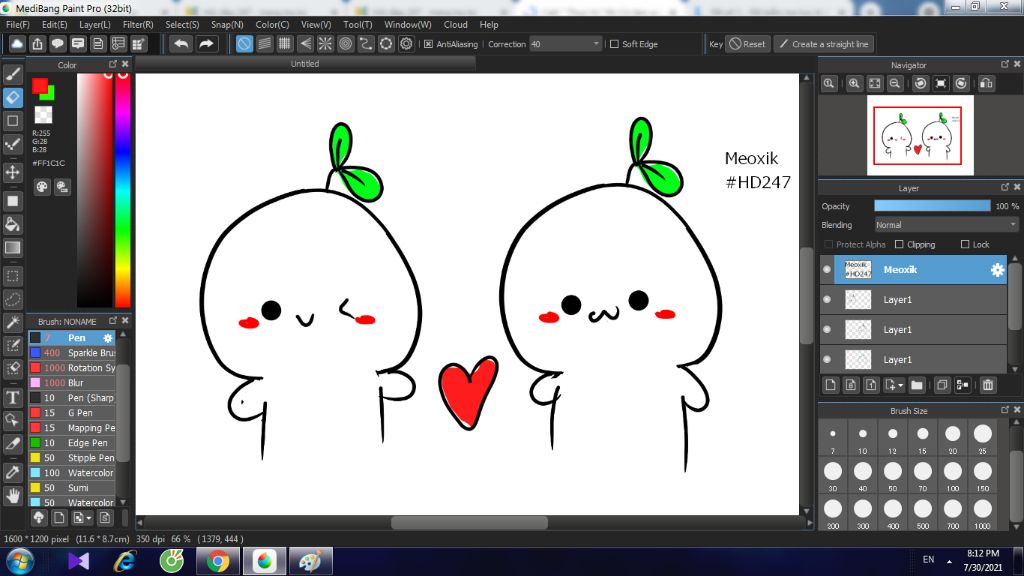The image size is (1024, 576).
Task: Select the Text tool
Action: 12,397
